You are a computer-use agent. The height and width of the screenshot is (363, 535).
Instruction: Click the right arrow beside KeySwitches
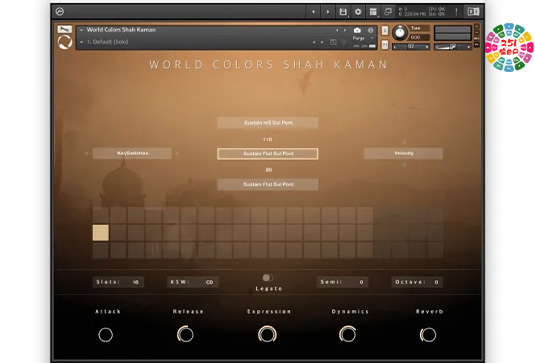click(177, 153)
